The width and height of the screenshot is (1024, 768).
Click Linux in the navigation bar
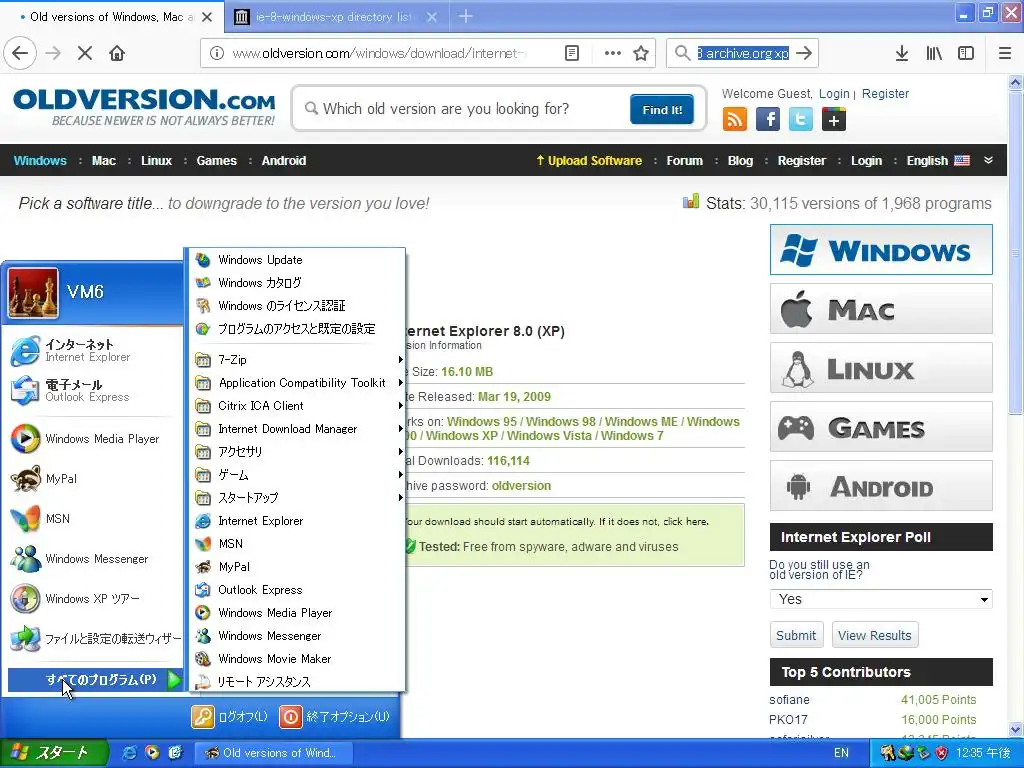pyautogui.click(x=156, y=161)
